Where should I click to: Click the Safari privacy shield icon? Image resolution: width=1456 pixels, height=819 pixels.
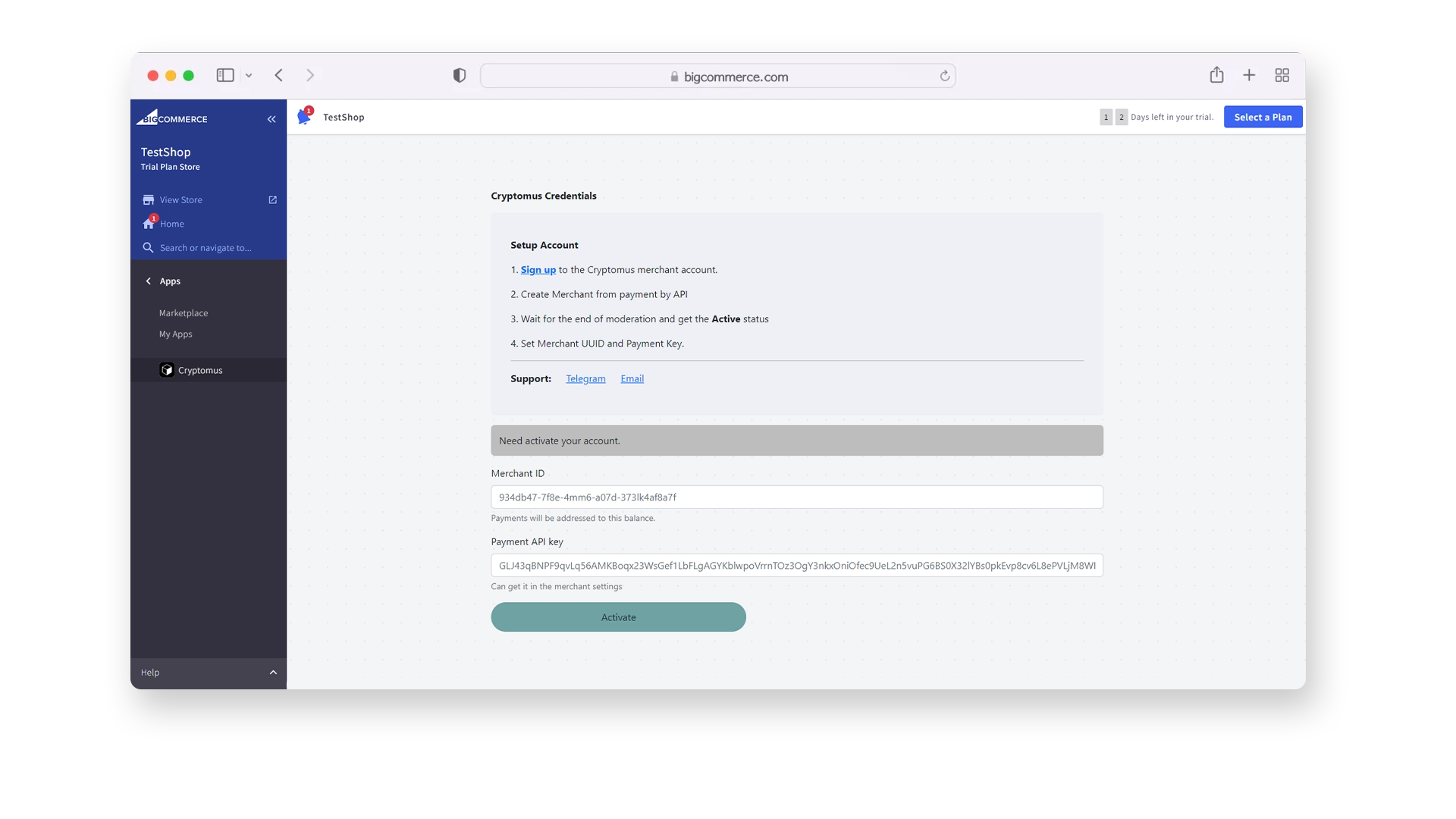pyautogui.click(x=460, y=76)
